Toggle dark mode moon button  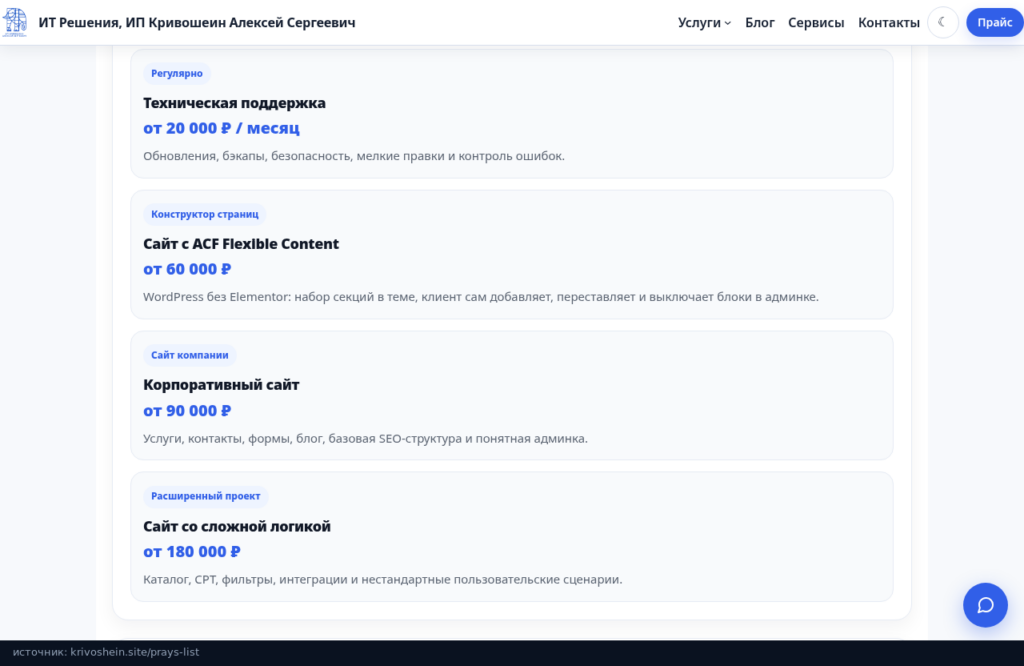click(x=942, y=22)
